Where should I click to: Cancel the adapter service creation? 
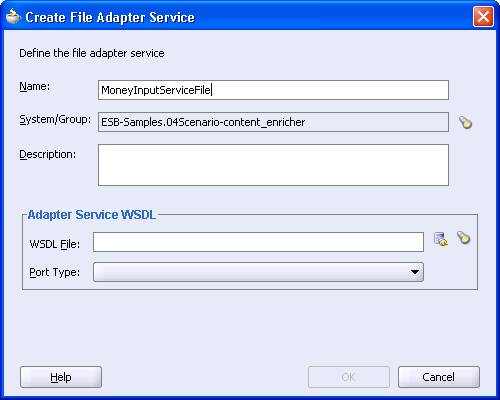click(x=439, y=377)
